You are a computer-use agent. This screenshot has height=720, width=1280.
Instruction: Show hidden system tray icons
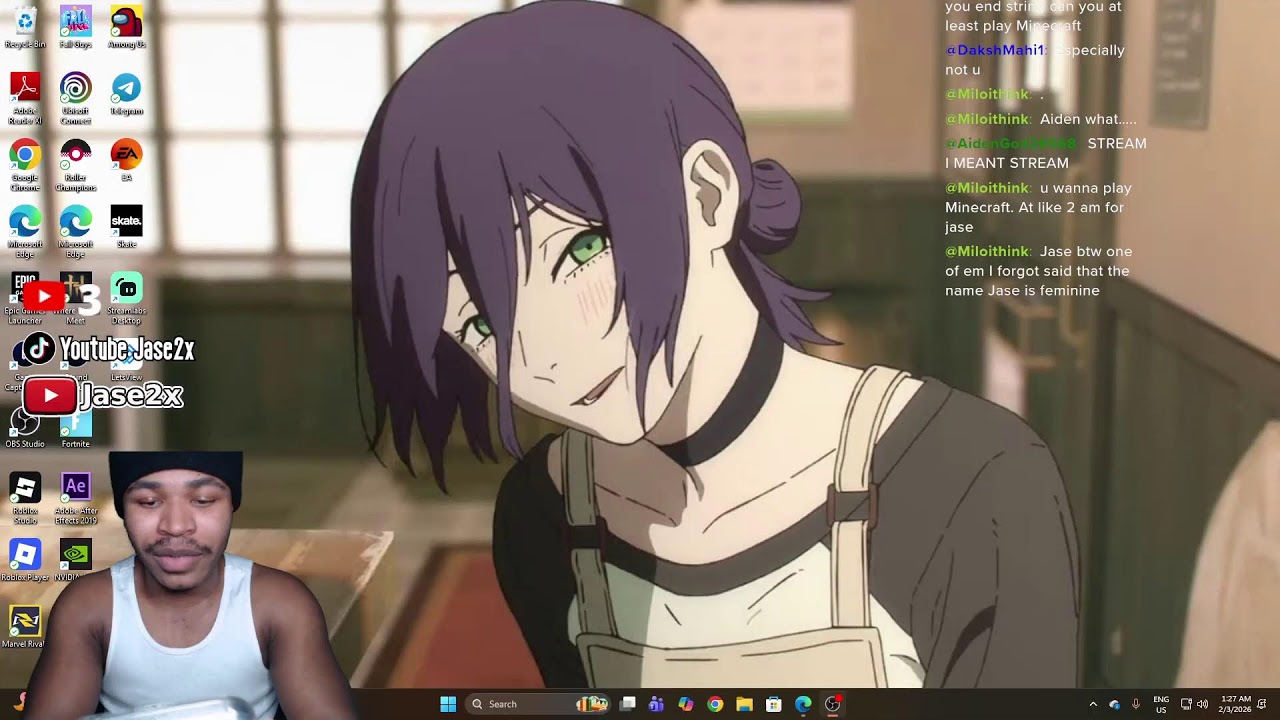click(1093, 704)
